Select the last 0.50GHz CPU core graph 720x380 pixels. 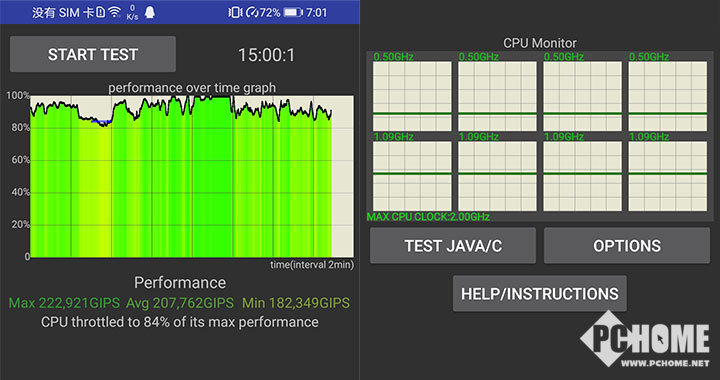click(668, 96)
